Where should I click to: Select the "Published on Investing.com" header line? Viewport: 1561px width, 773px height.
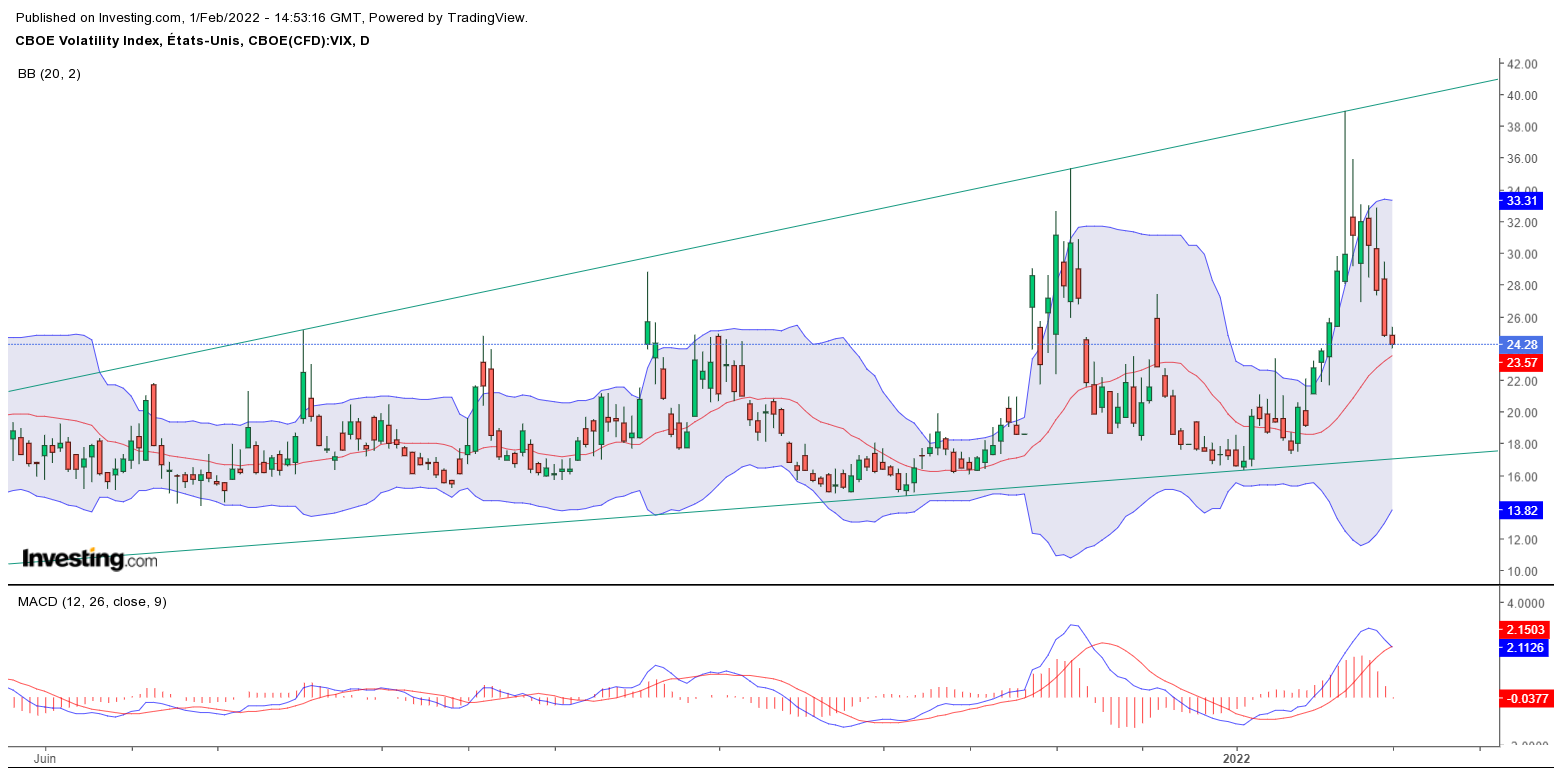tap(272, 18)
